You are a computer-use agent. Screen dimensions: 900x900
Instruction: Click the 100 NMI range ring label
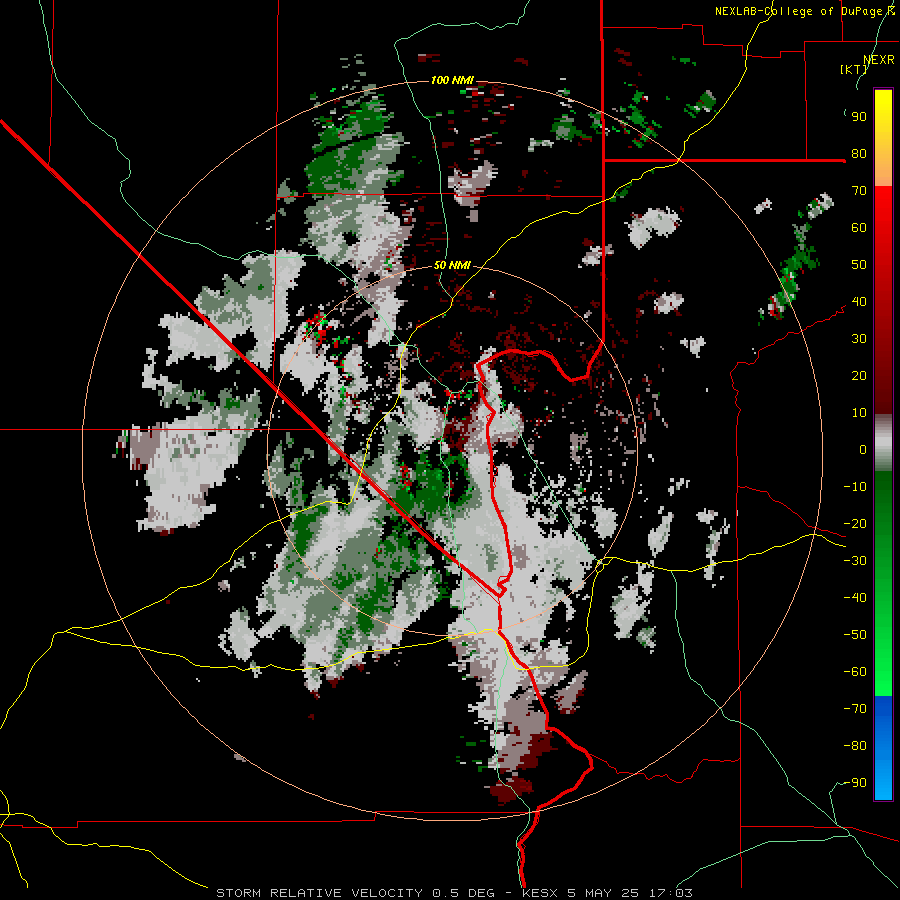(x=452, y=80)
